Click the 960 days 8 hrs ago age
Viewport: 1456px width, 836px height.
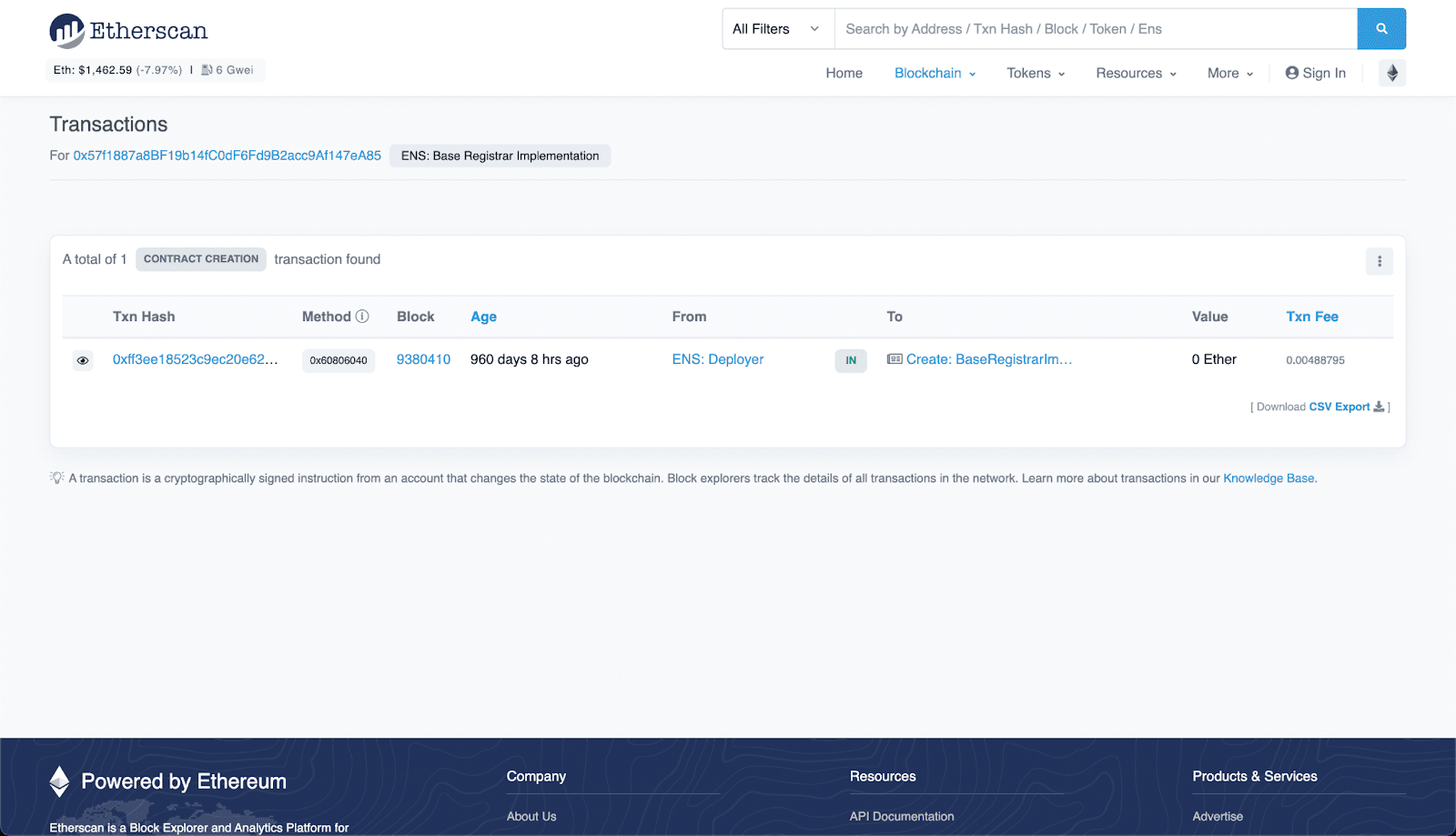[530, 359]
